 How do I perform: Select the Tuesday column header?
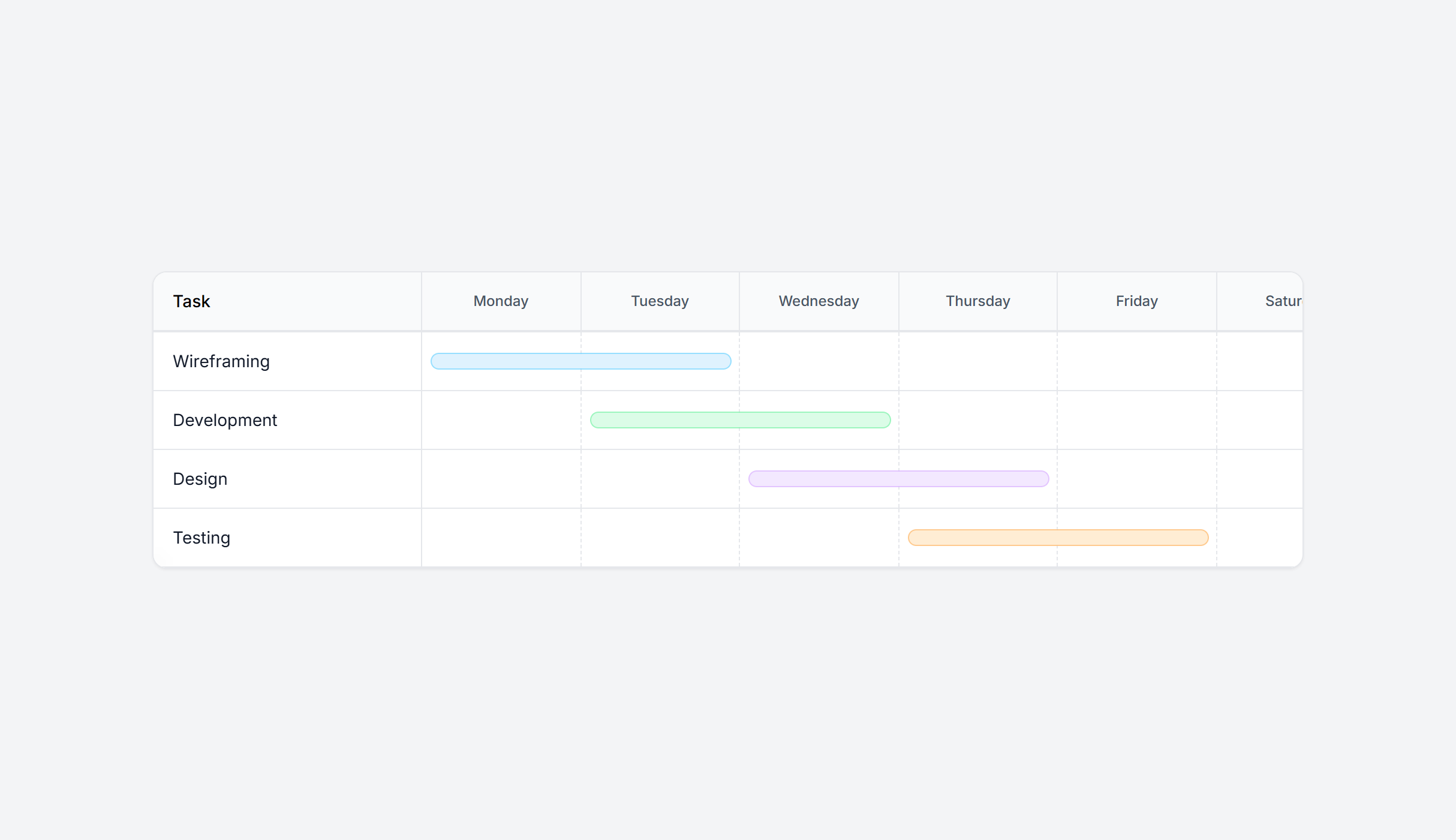(660, 301)
